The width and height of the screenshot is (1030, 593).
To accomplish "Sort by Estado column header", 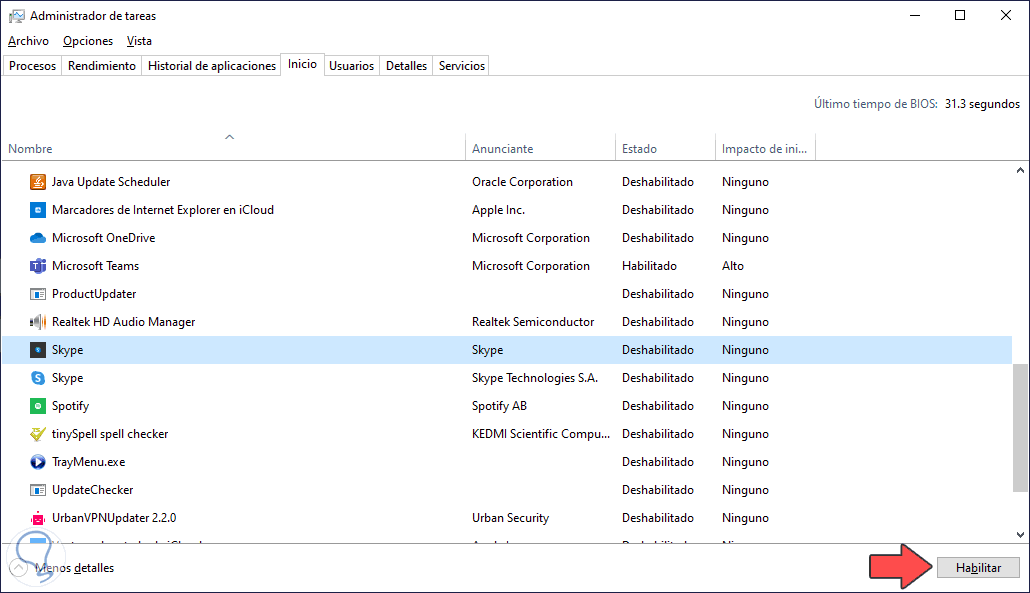I will point(640,149).
